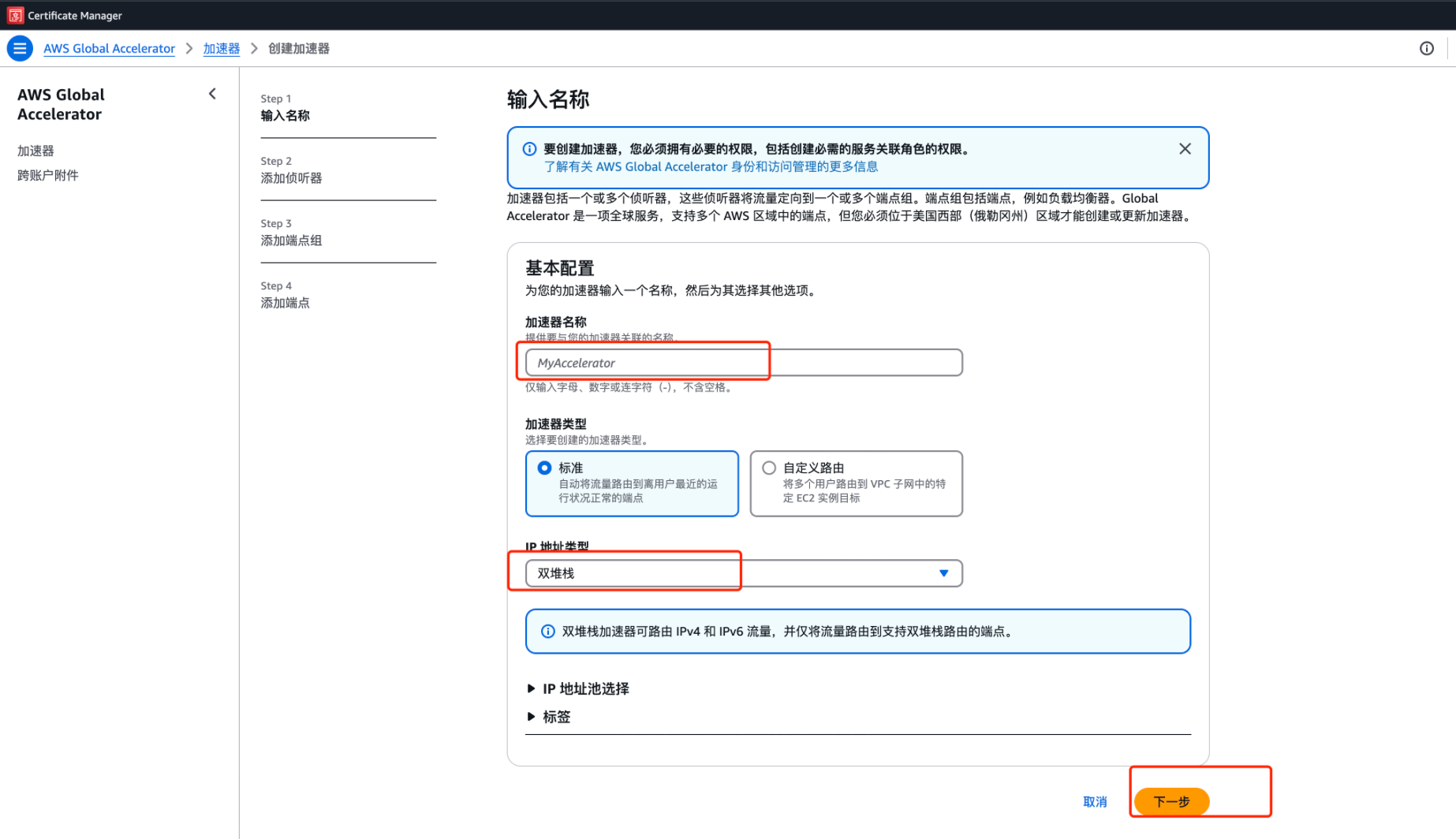The height and width of the screenshot is (839, 1456).
Task: Expand the 标签 section
Action: (x=548, y=717)
